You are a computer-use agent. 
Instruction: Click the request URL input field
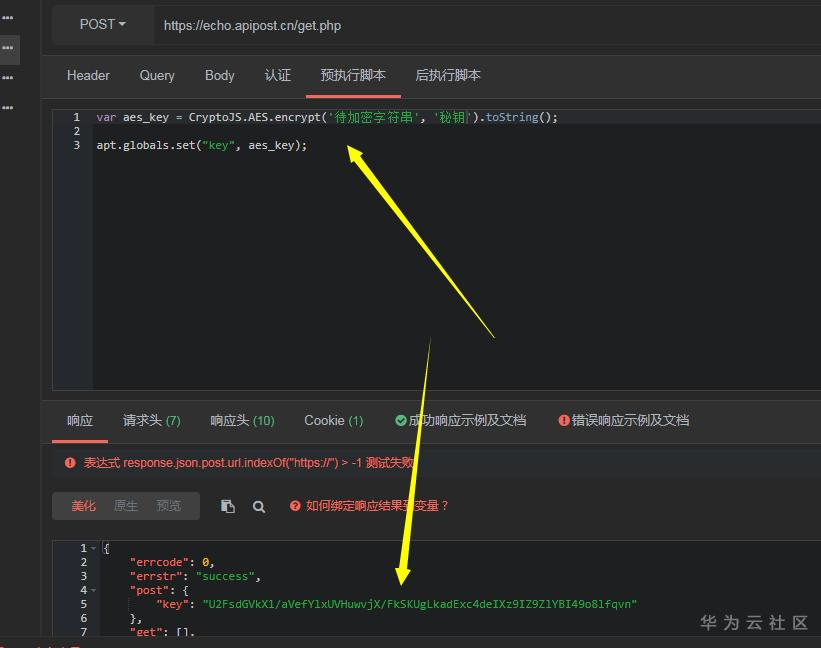tap(487, 26)
